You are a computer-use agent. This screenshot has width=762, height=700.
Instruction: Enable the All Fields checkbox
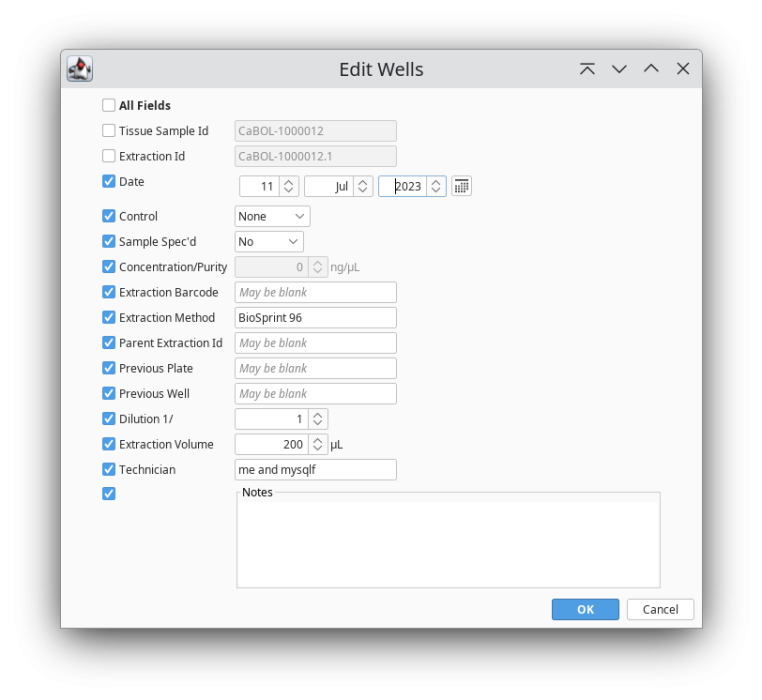tap(109, 105)
